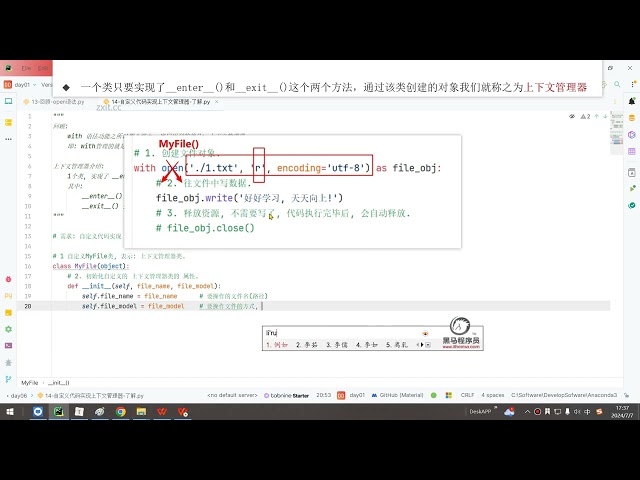Screen dimensions: 640x480
Task: Click '<no default server>' status widget
Action: point(232,395)
